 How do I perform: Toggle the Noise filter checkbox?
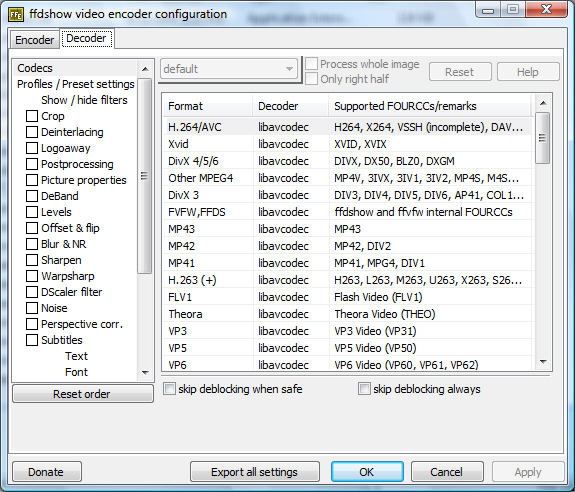pyautogui.click(x=32, y=308)
